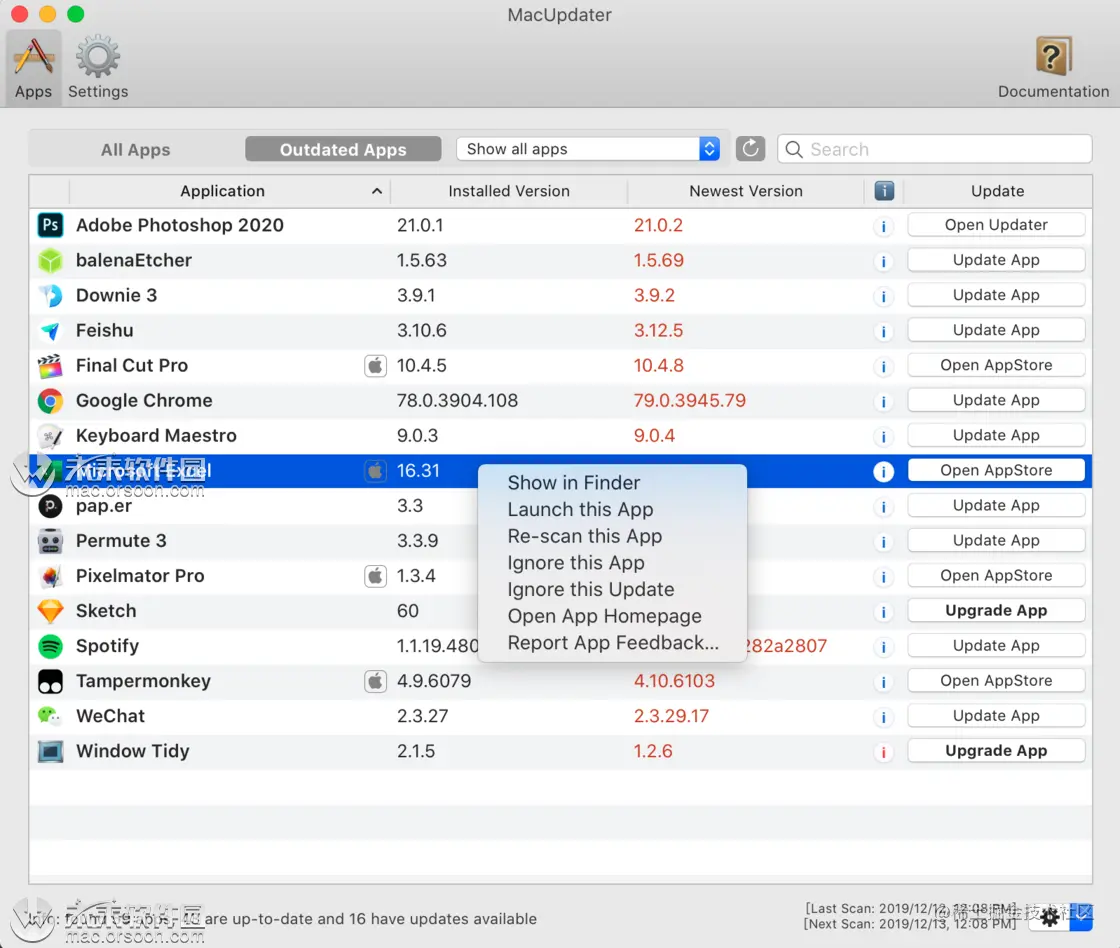Click the Pixelmator Pro app icon
1120x948 pixels.
pos(50,576)
